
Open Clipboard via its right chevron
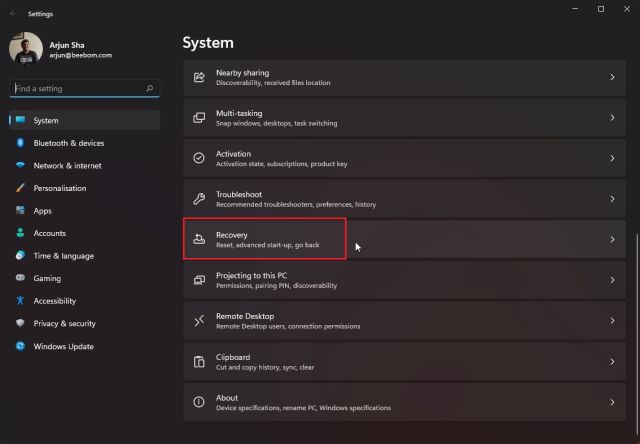(x=612, y=362)
